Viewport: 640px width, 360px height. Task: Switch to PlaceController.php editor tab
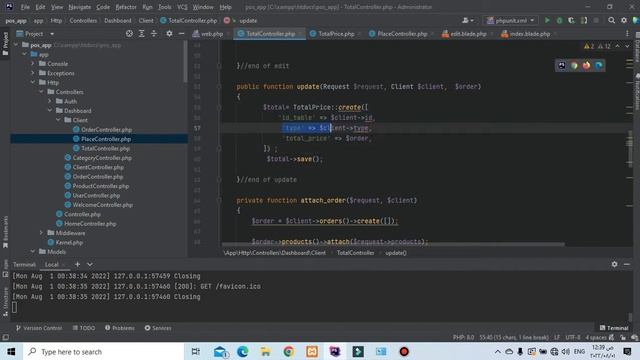click(399, 34)
